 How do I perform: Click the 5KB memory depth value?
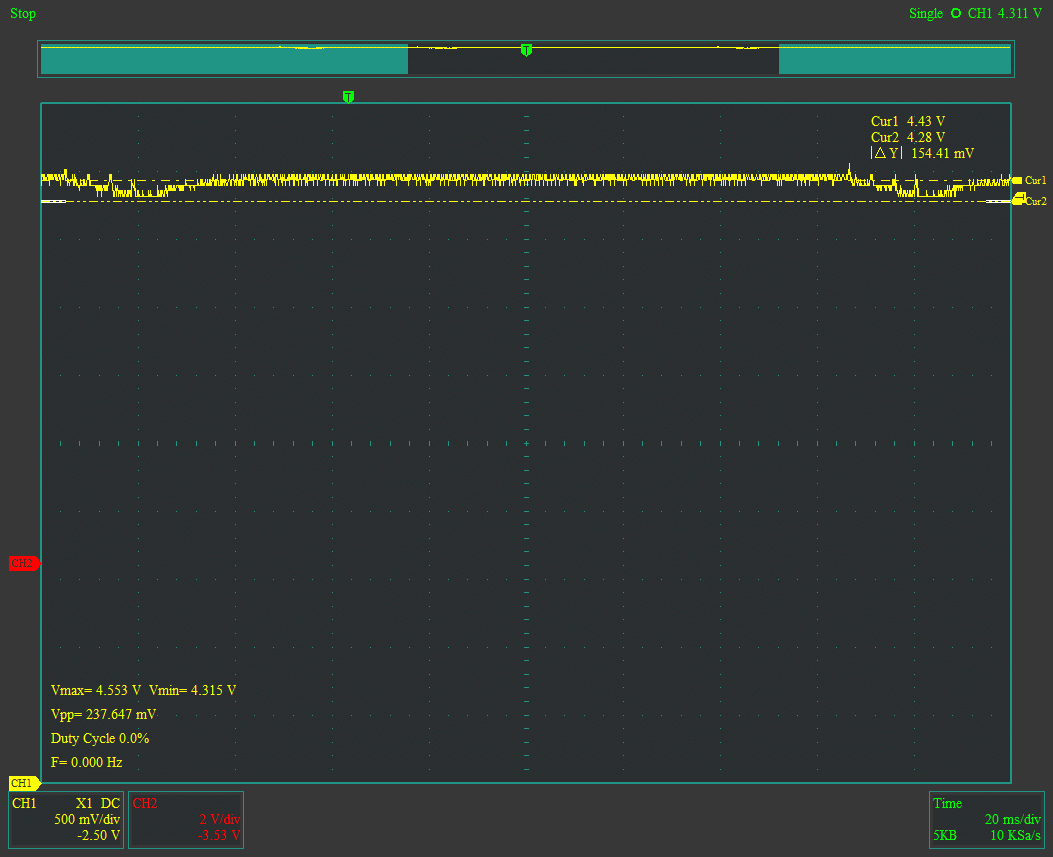(945, 836)
